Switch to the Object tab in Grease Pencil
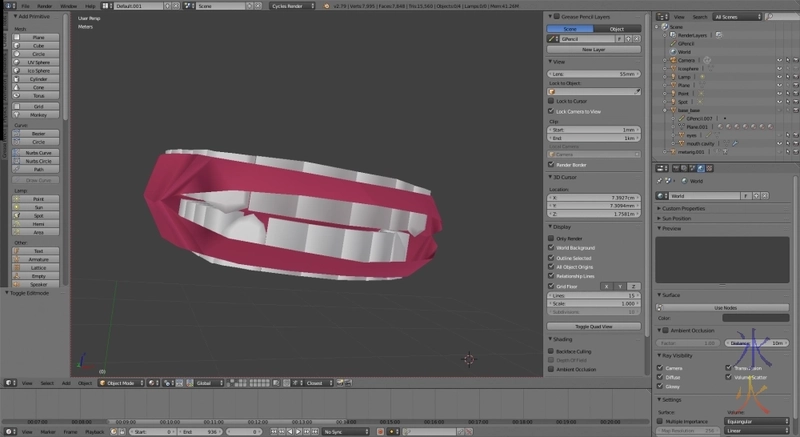The image size is (800, 437). click(x=617, y=29)
